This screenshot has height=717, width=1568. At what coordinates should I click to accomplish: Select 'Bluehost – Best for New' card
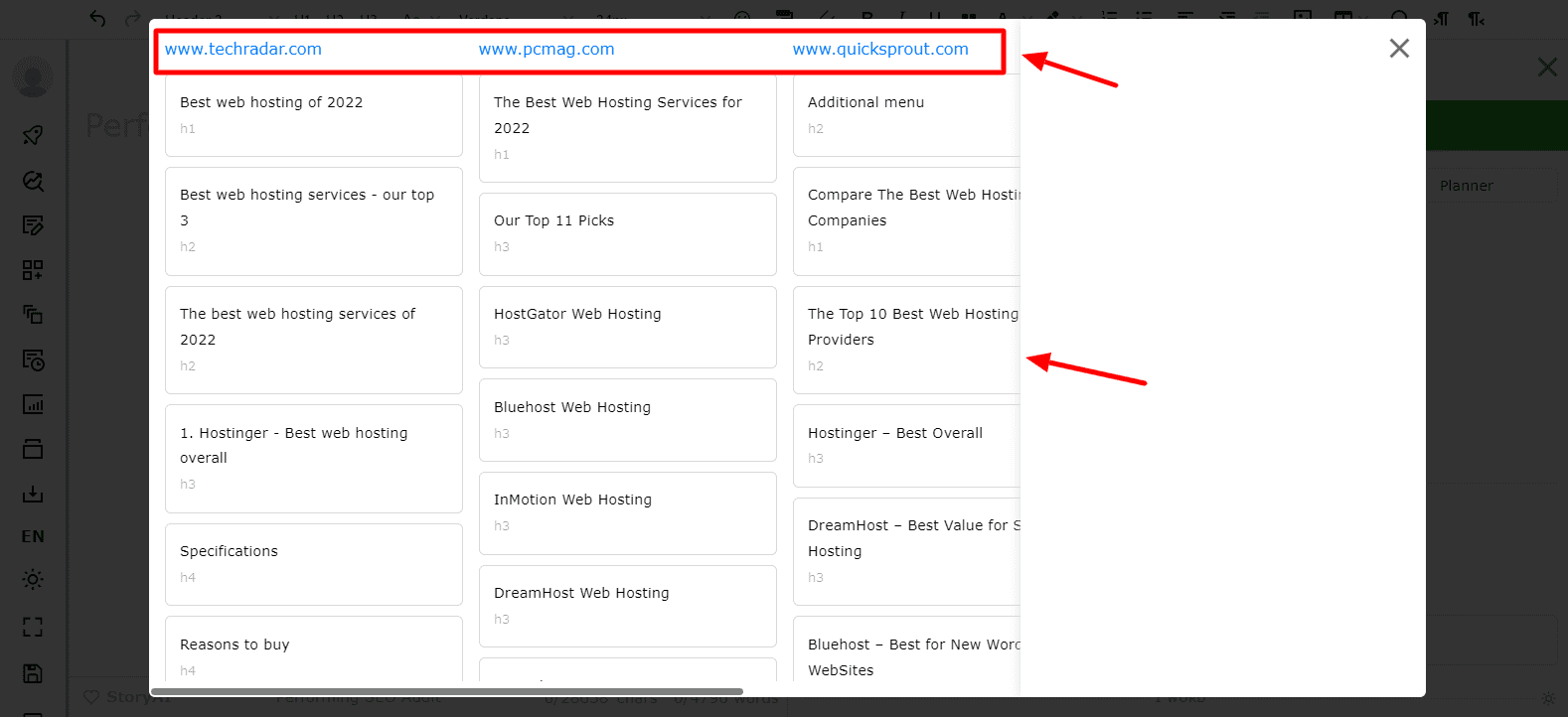(x=906, y=648)
